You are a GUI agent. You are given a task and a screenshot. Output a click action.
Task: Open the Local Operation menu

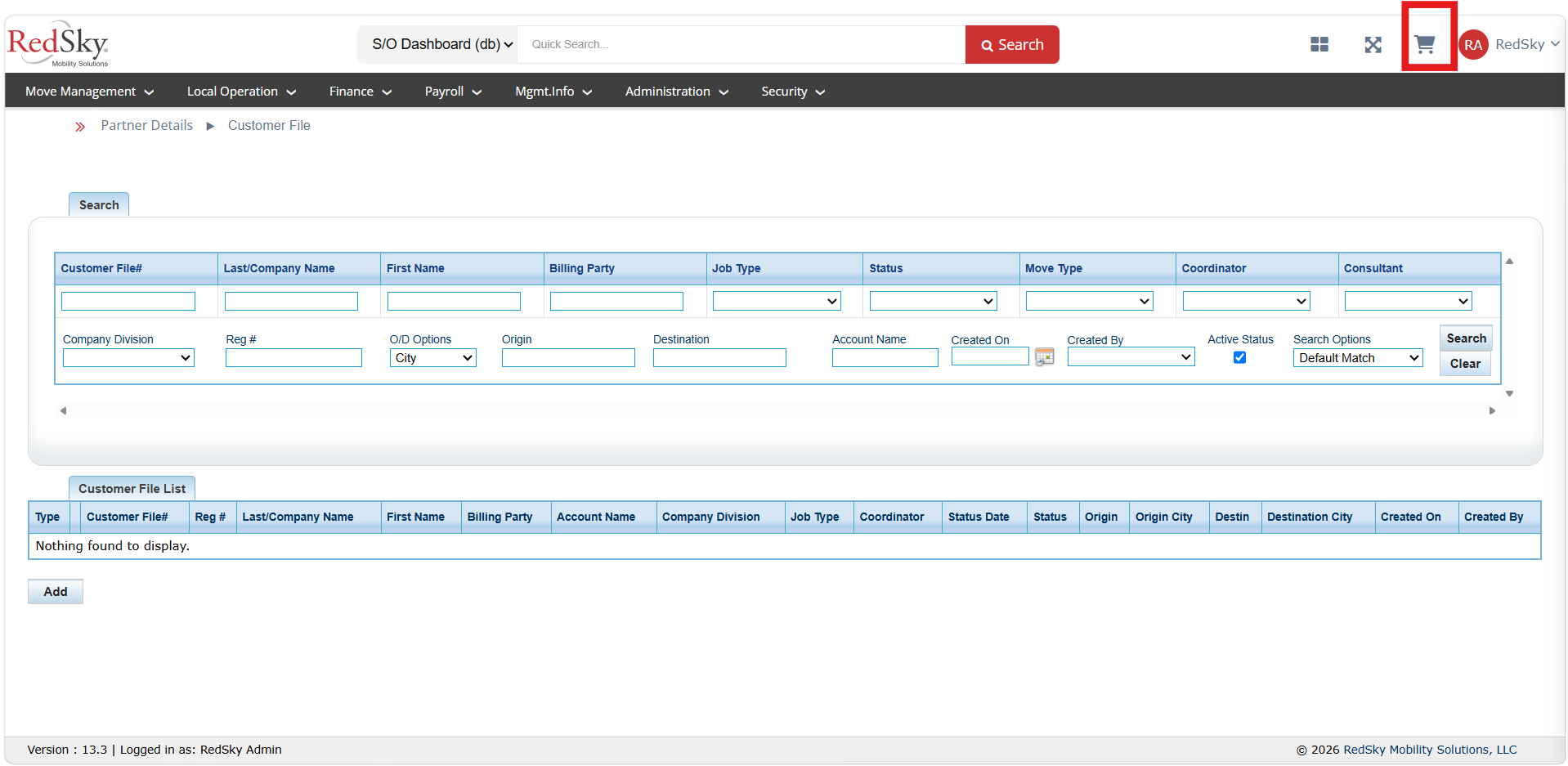[241, 92]
